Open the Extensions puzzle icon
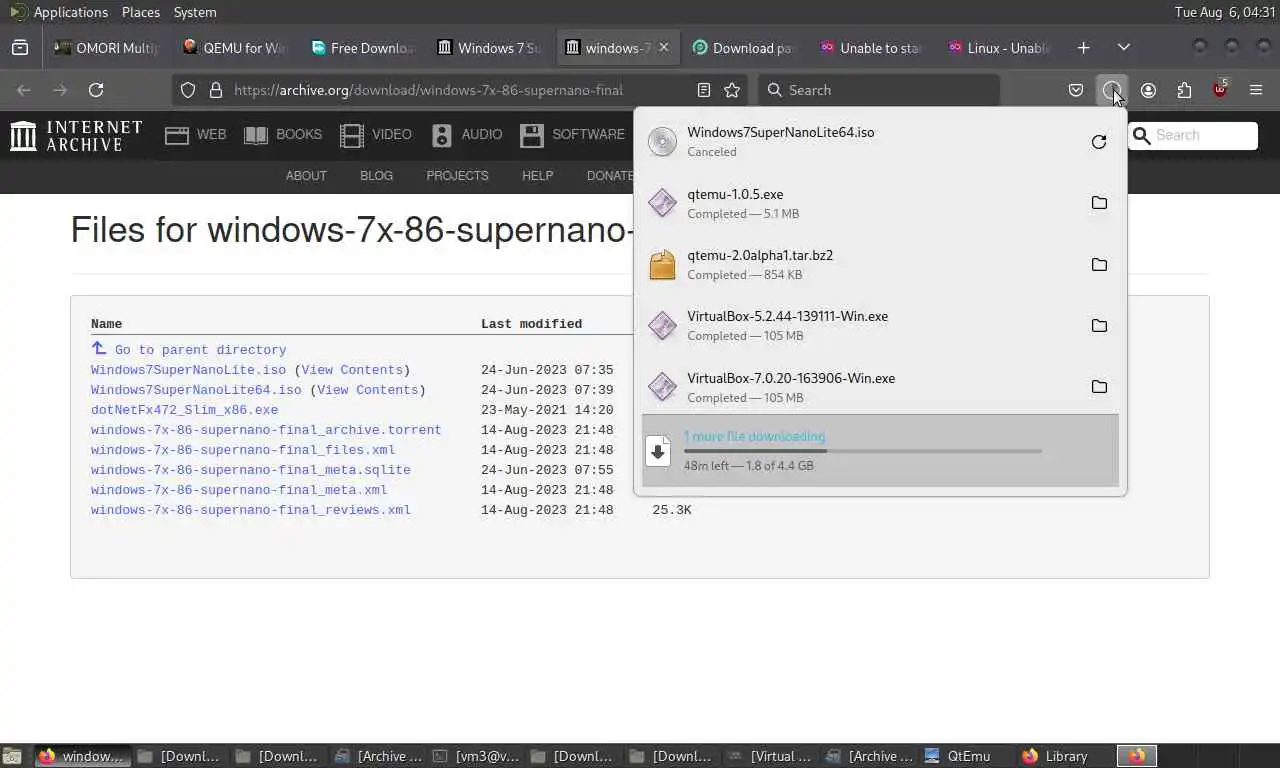 1184,90
